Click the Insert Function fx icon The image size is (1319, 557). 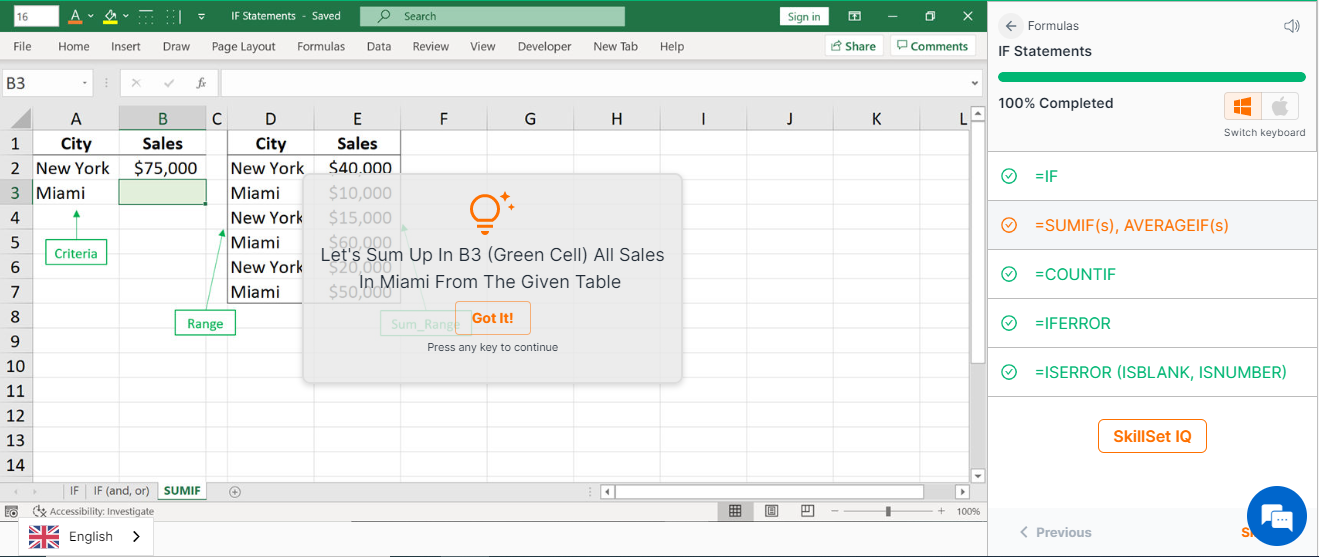click(201, 83)
